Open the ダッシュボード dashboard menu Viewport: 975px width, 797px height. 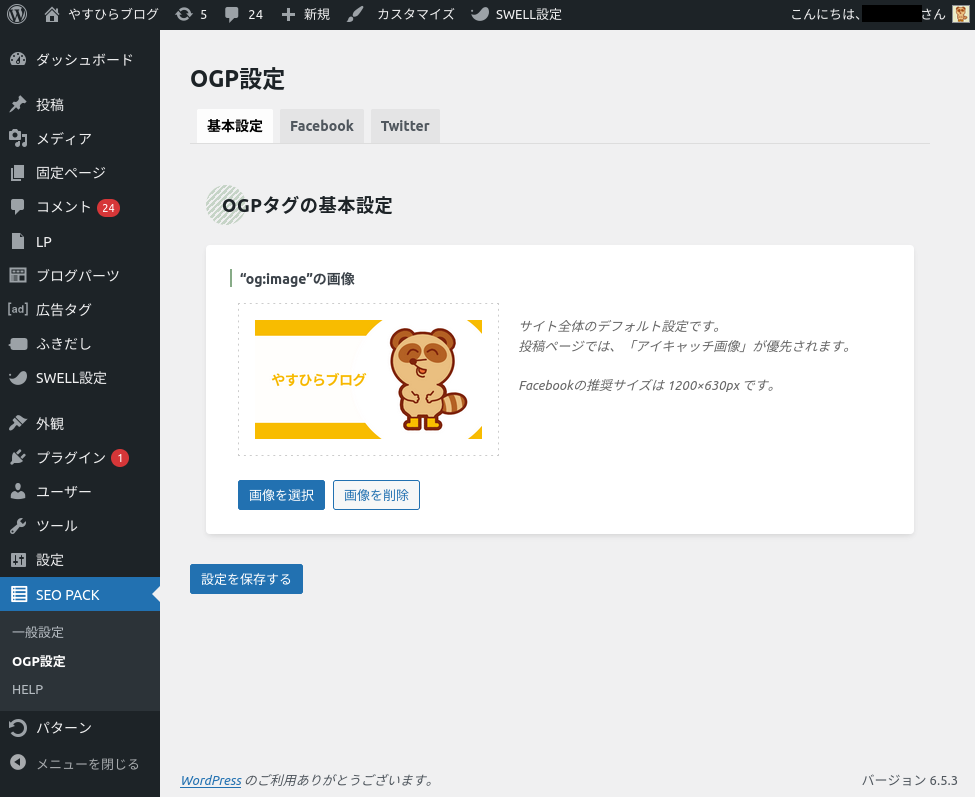click(84, 60)
